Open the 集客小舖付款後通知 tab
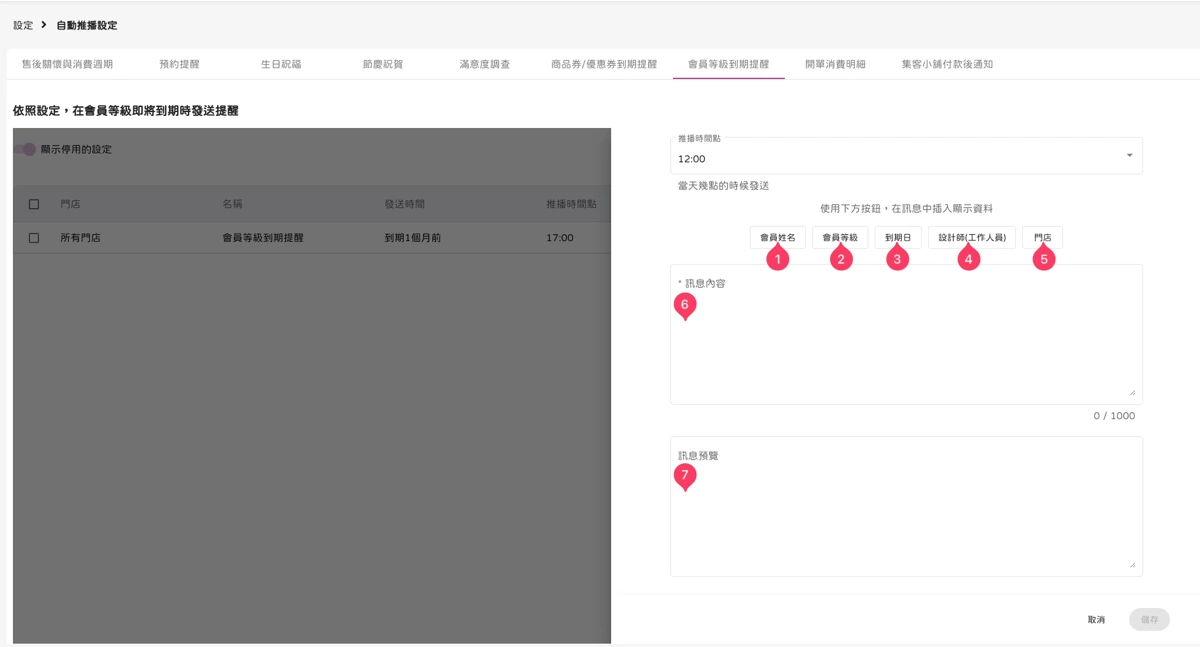This screenshot has width=1200, height=647. [x=947, y=64]
